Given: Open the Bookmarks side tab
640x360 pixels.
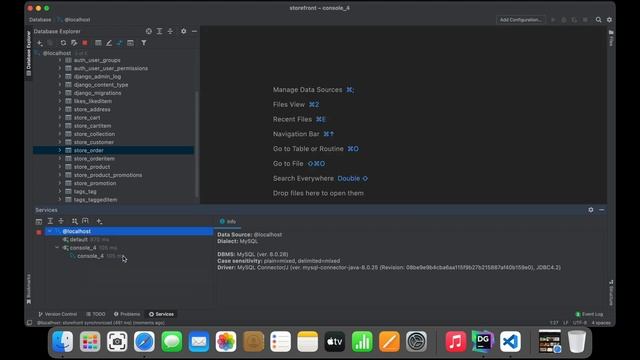Looking at the screenshot, I should click(29, 289).
